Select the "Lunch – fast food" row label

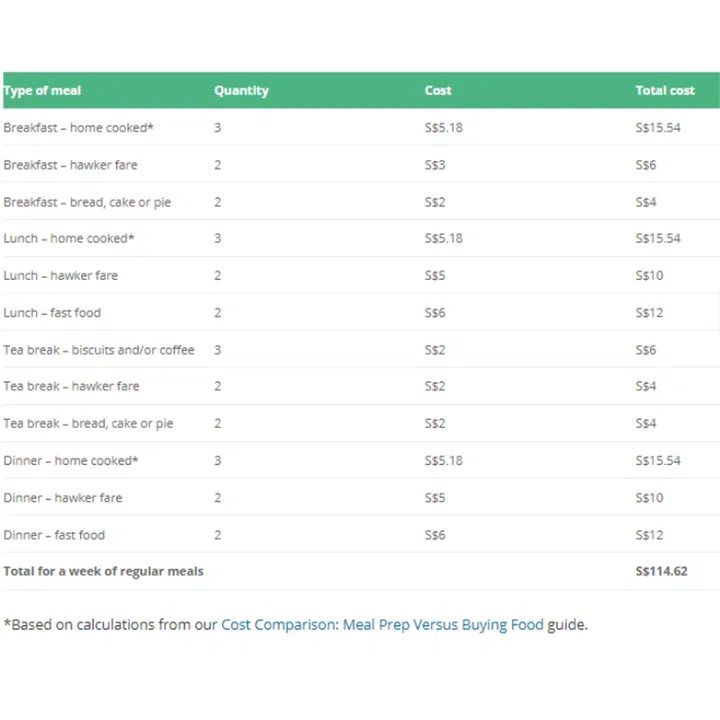52,313
